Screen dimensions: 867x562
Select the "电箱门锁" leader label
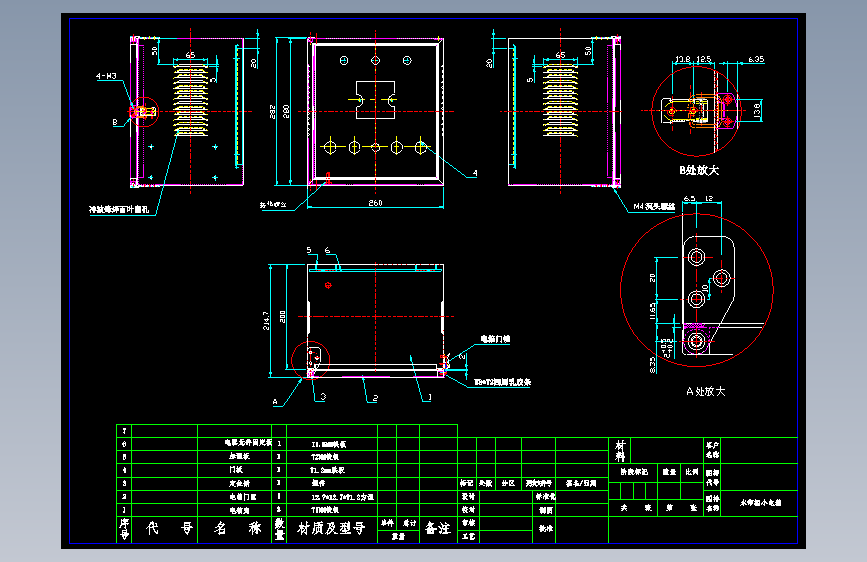pos(495,339)
